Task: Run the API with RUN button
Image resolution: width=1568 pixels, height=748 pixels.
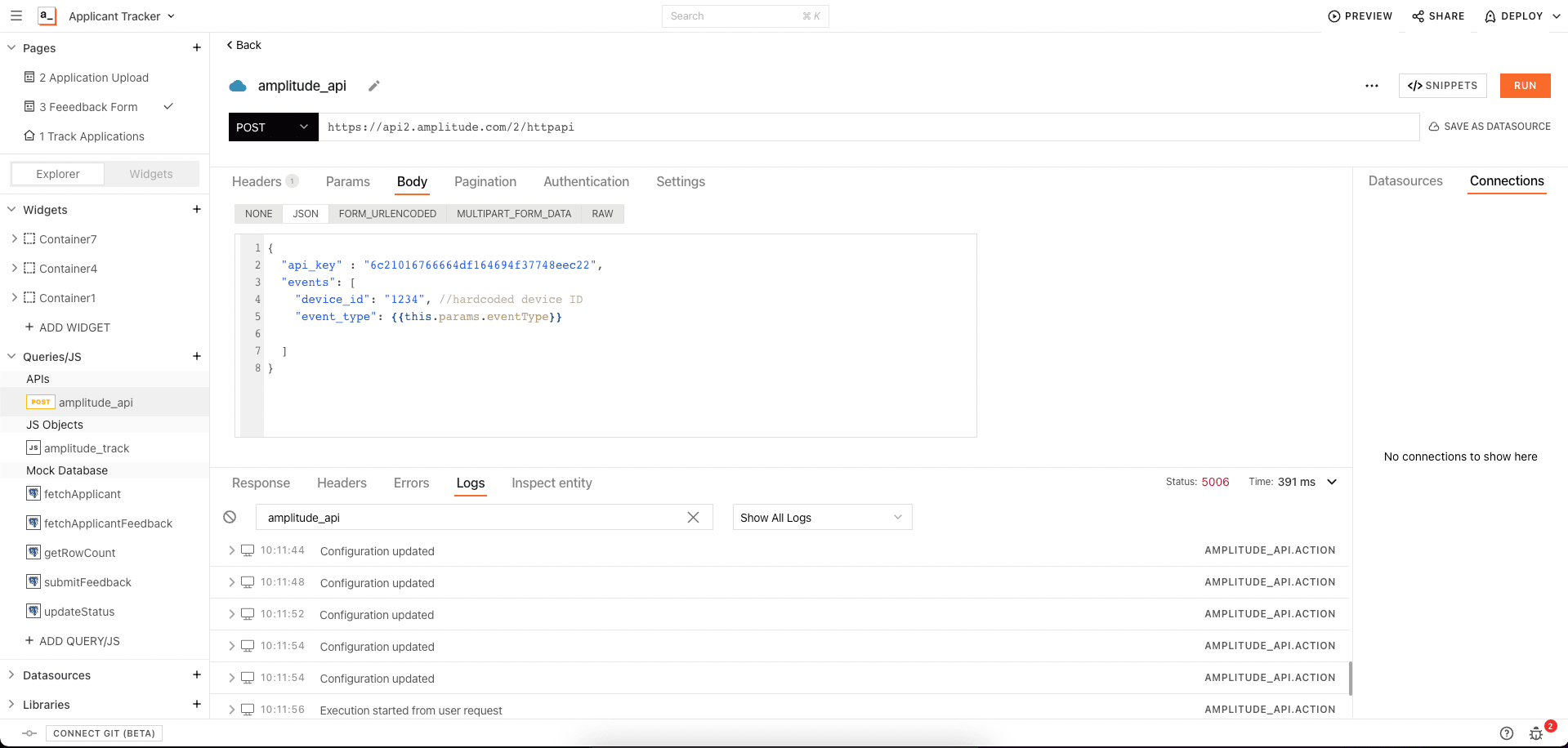Action: point(1525,86)
